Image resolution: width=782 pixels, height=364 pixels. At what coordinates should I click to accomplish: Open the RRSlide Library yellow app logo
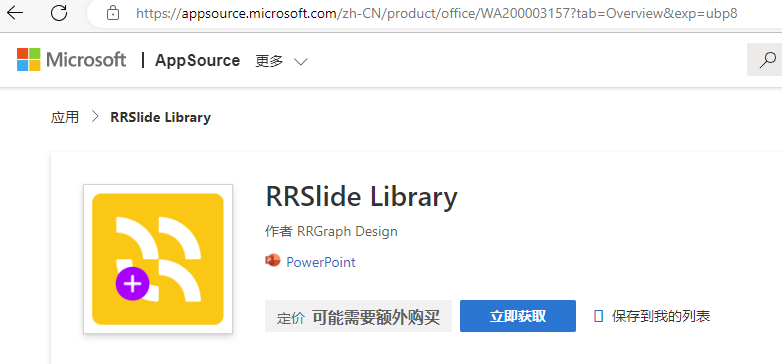tap(158, 259)
